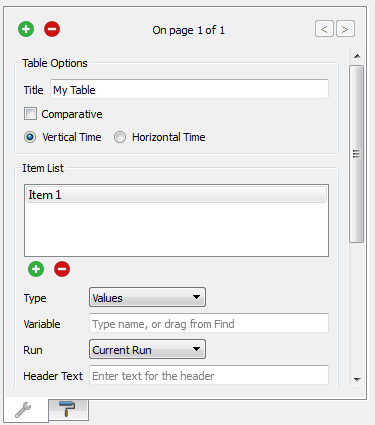Open the wrench settings tab

tap(26, 410)
